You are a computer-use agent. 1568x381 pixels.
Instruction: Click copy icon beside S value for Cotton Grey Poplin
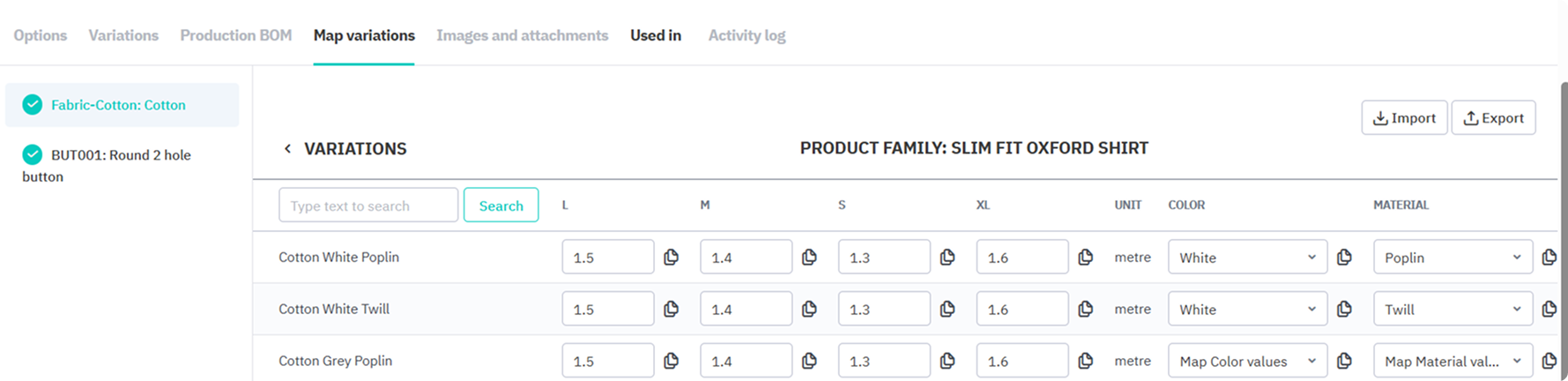[947, 361]
